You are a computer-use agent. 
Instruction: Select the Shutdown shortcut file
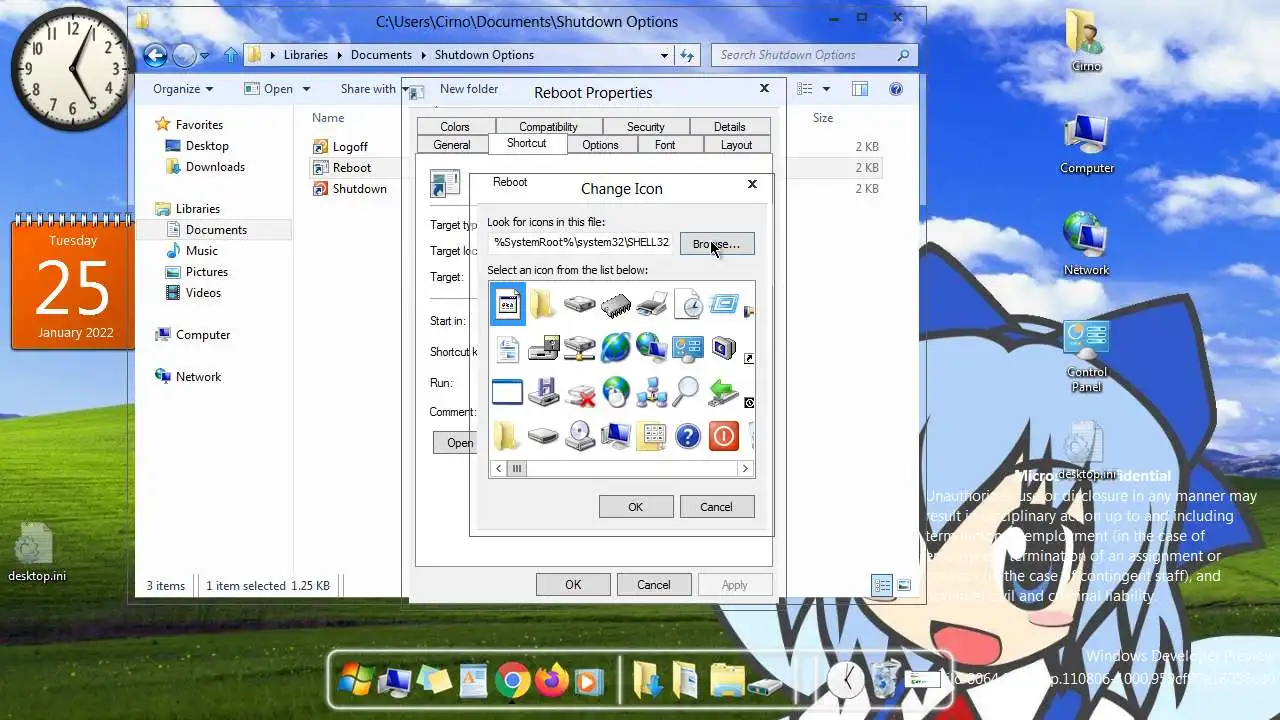[x=359, y=189]
